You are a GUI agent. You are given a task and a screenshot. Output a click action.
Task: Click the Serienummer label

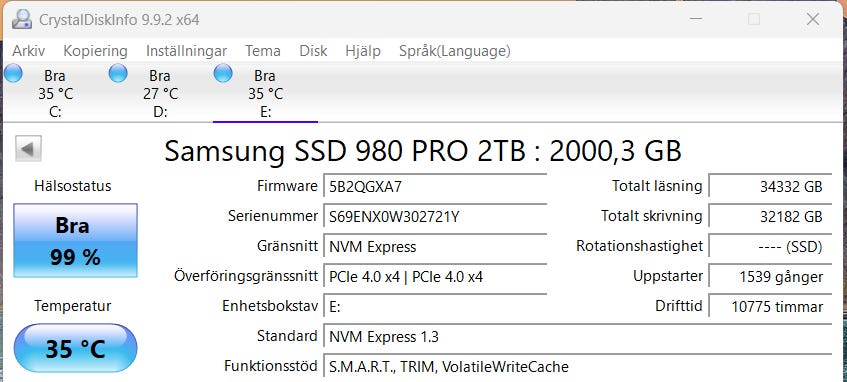click(x=273, y=216)
